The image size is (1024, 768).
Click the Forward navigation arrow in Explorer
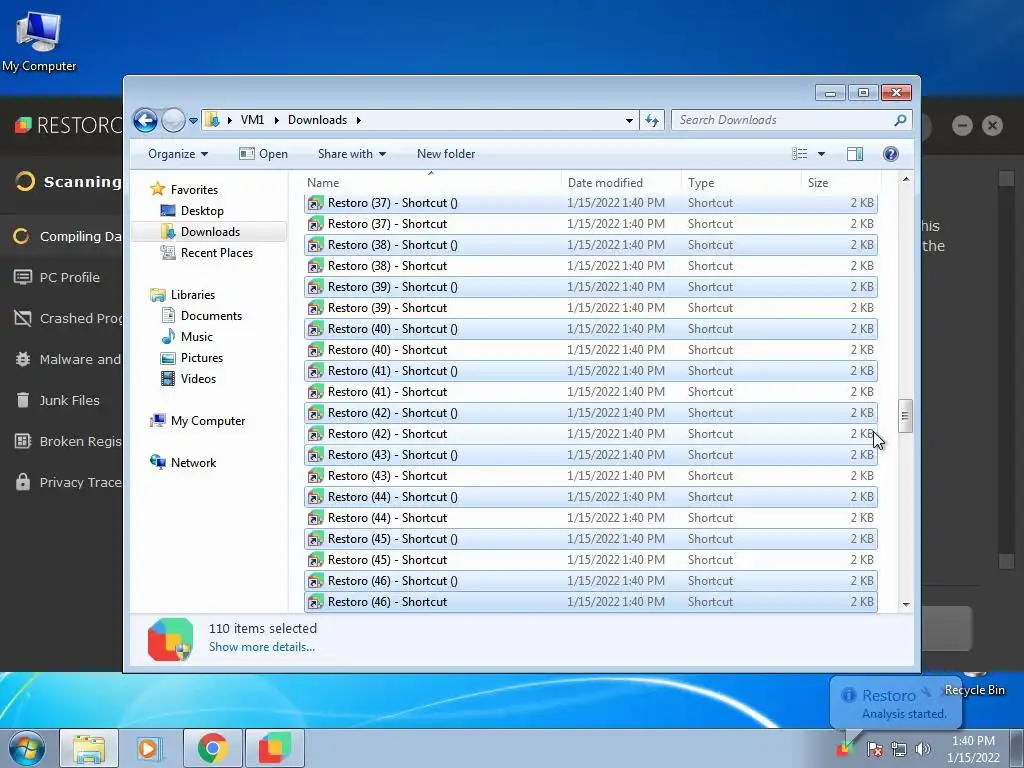[x=173, y=120]
